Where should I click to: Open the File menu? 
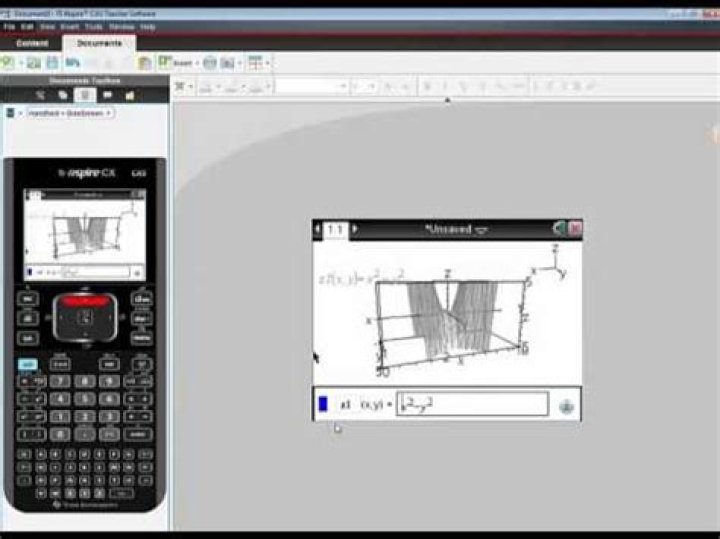[9, 27]
